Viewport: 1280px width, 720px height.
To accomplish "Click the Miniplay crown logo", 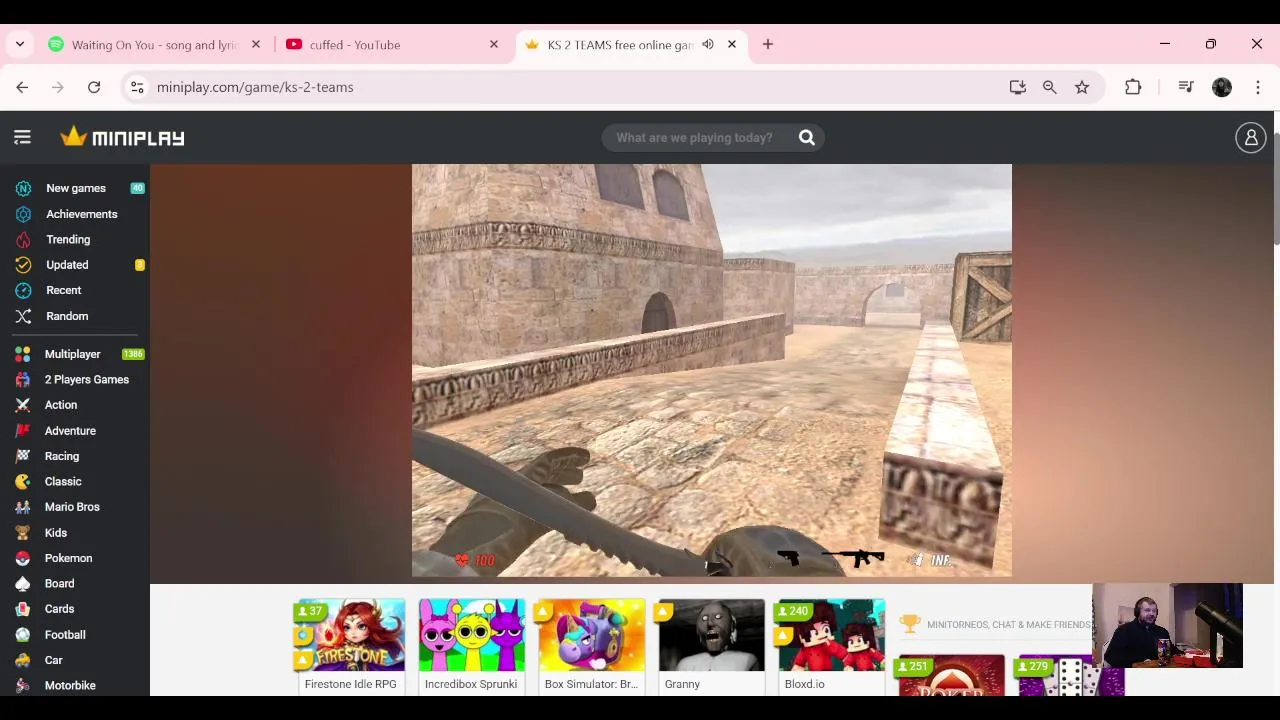I will click(x=122, y=138).
